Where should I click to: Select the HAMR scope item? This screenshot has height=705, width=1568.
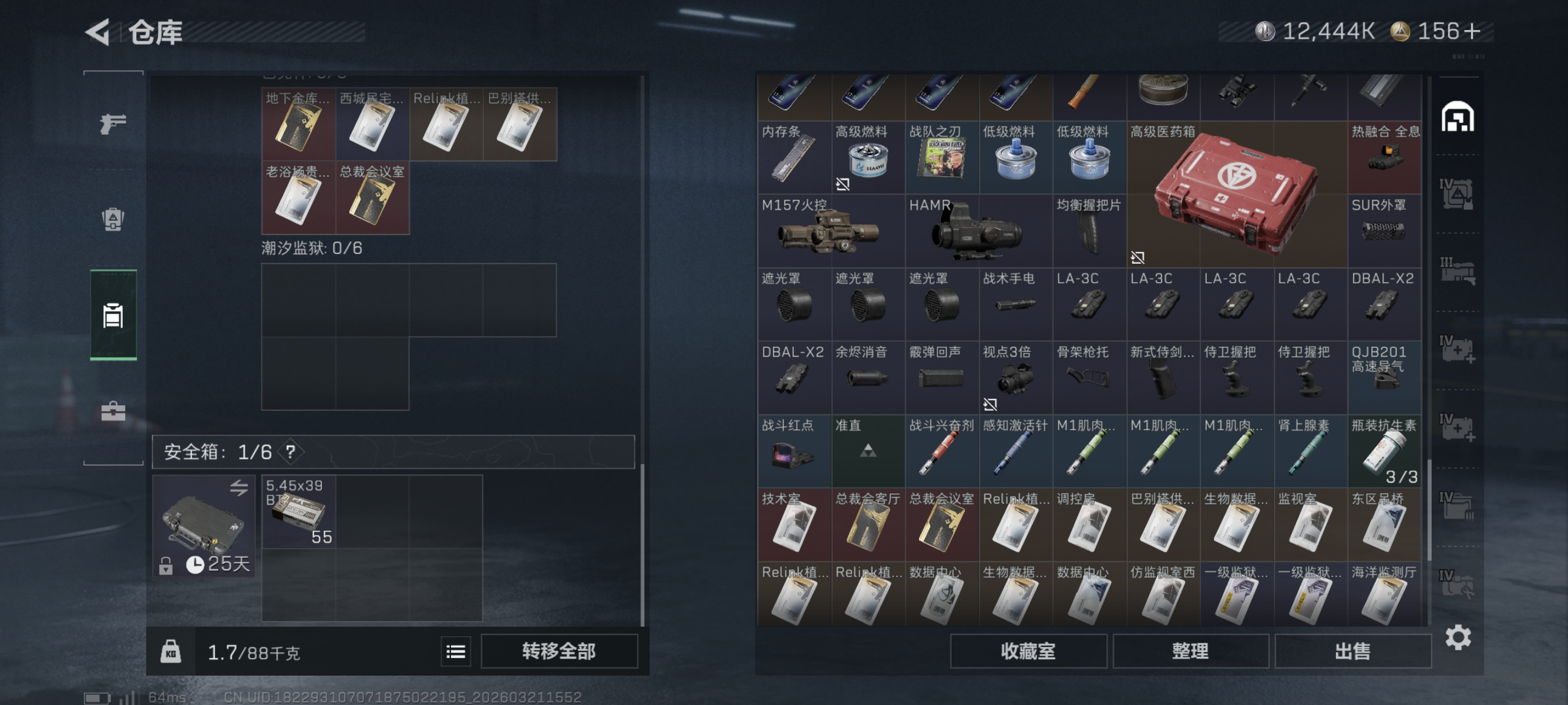pyautogui.click(x=979, y=231)
